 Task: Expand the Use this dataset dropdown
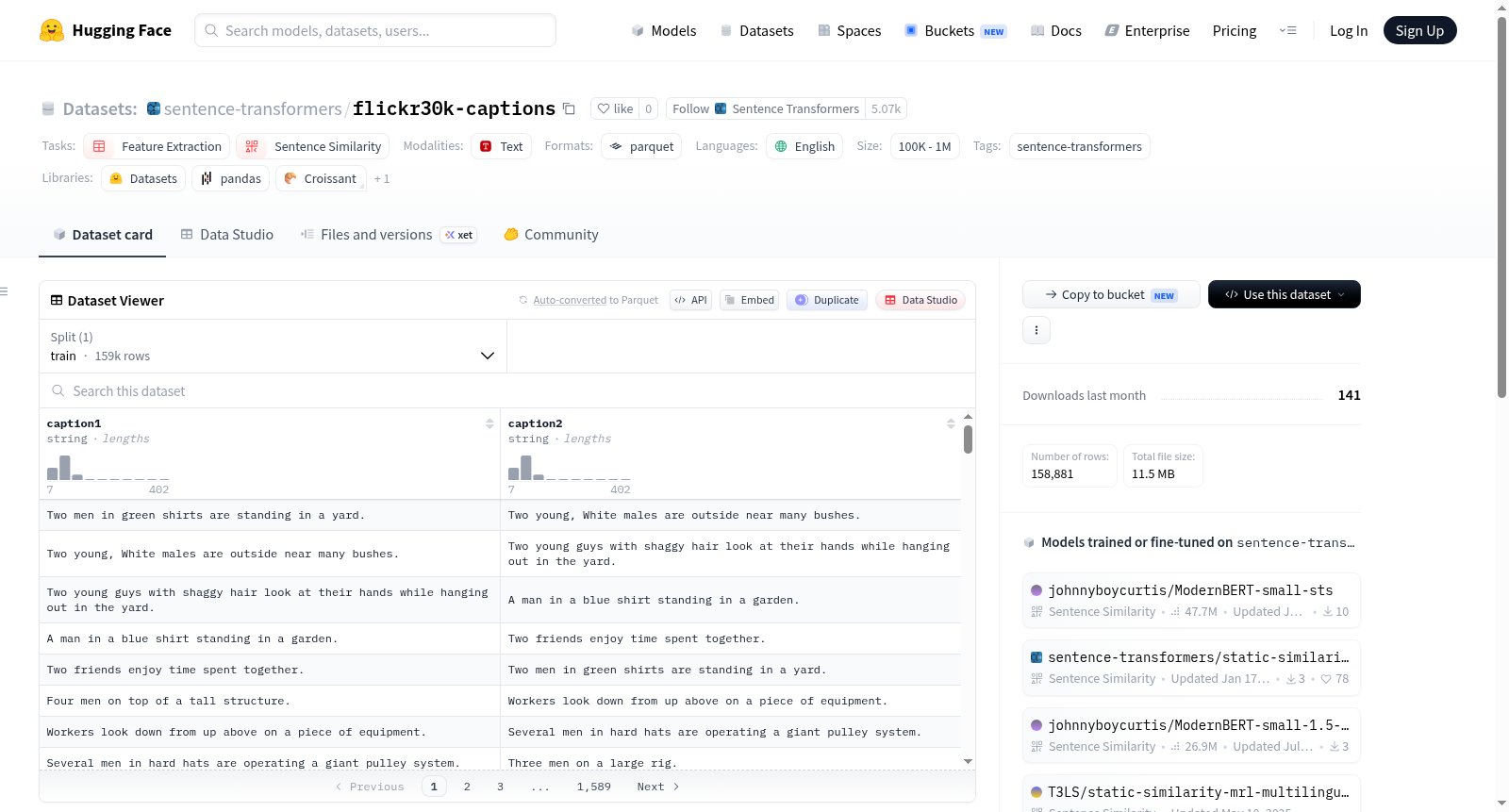point(1285,294)
